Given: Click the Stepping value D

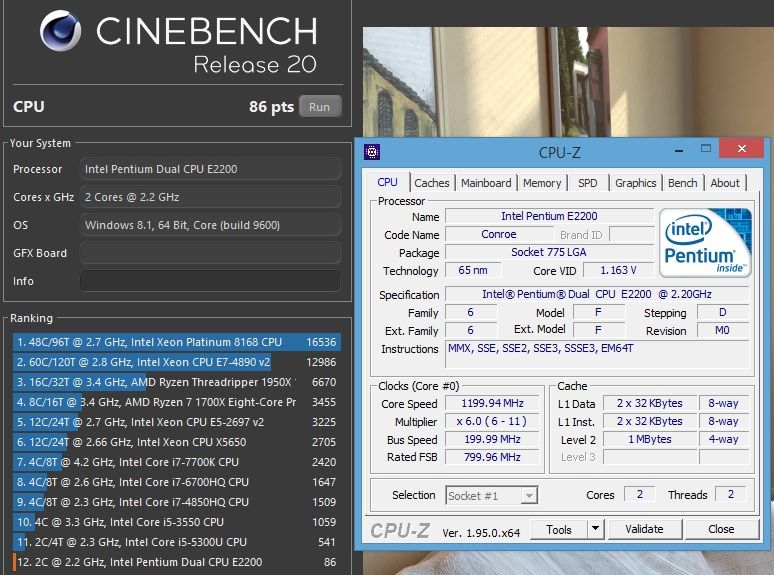Looking at the screenshot, I should pos(722,312).
